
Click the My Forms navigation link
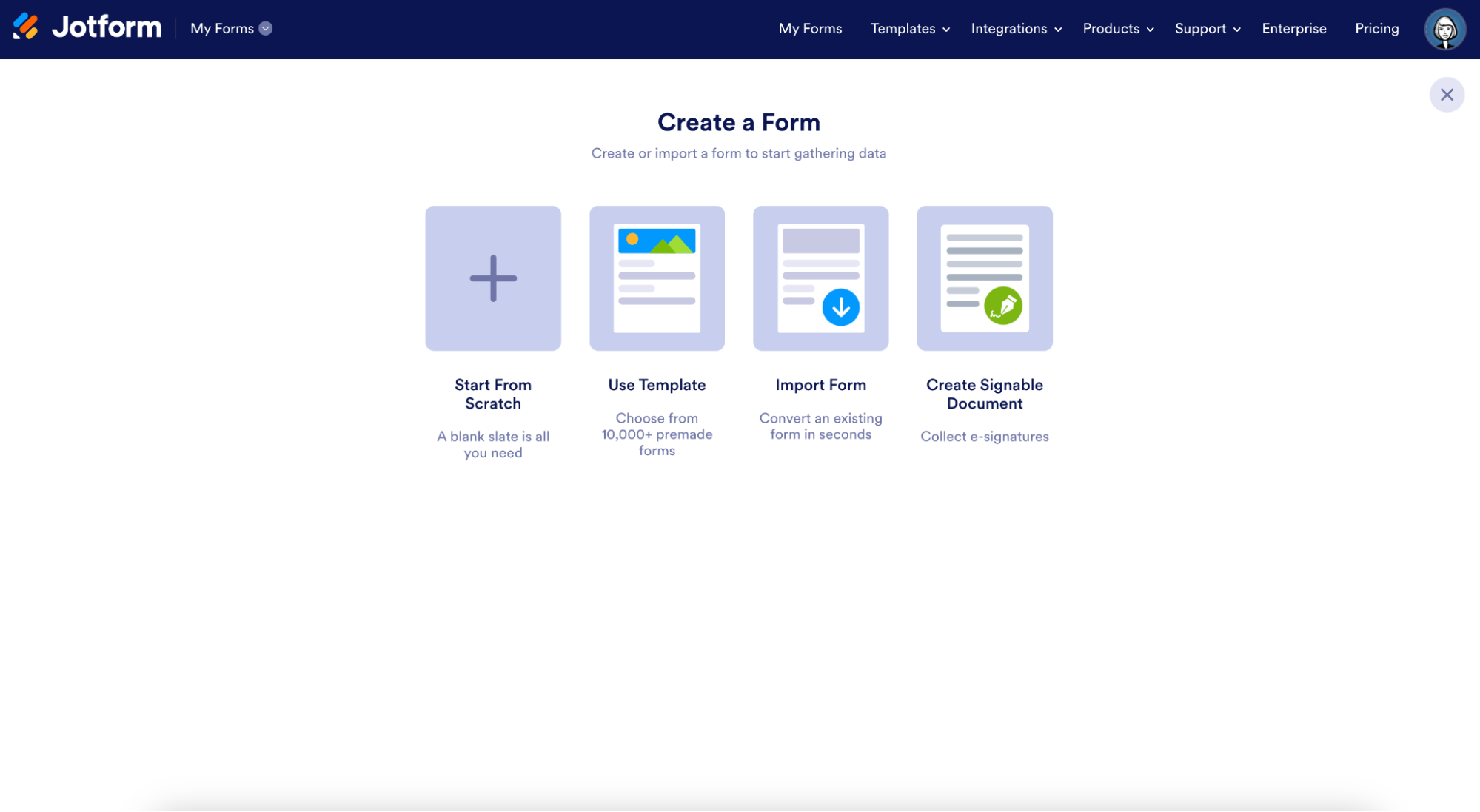[x=811, y=27]
